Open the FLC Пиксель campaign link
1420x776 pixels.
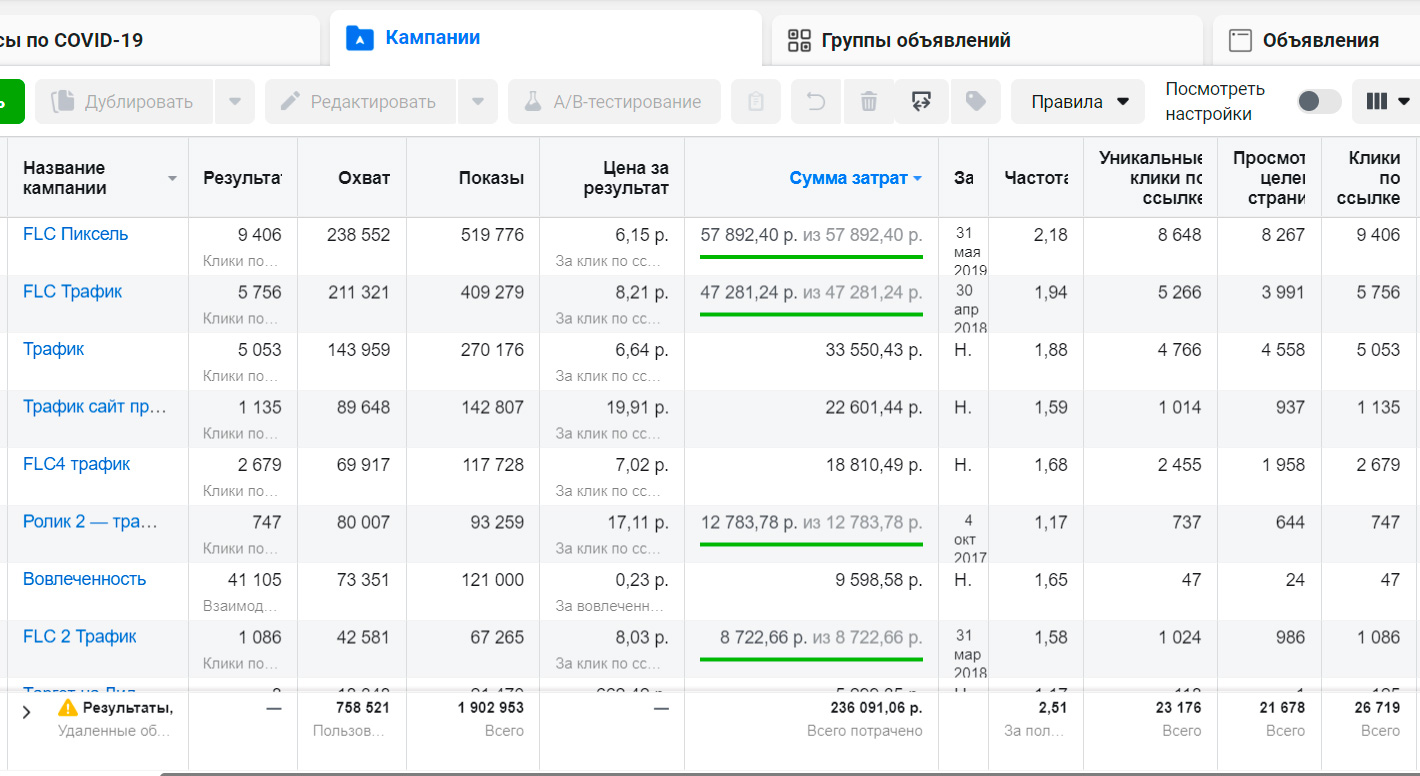coord(76,234)
